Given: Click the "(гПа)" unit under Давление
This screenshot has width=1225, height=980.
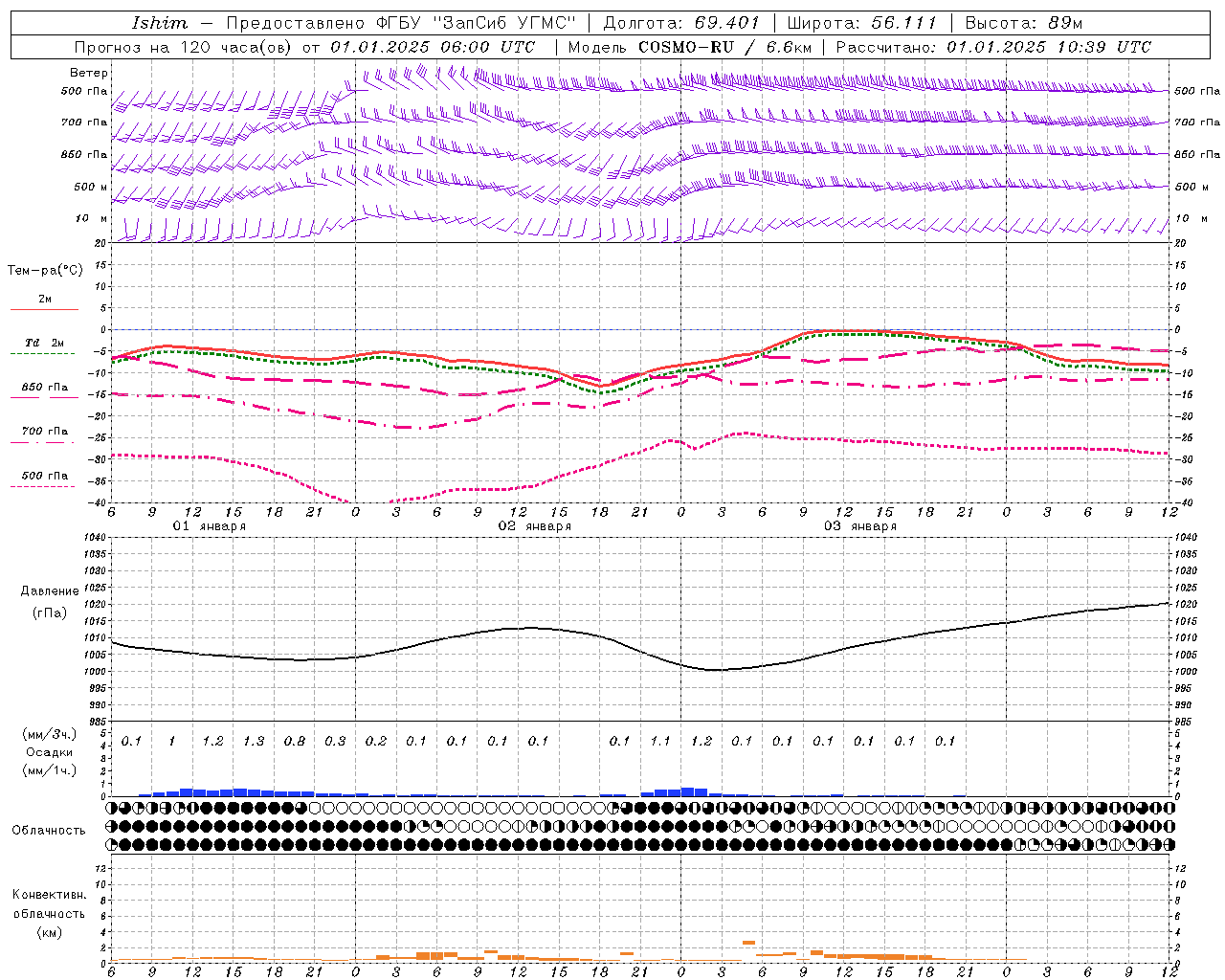Looking at the screenshot, I should click(50, 613).
